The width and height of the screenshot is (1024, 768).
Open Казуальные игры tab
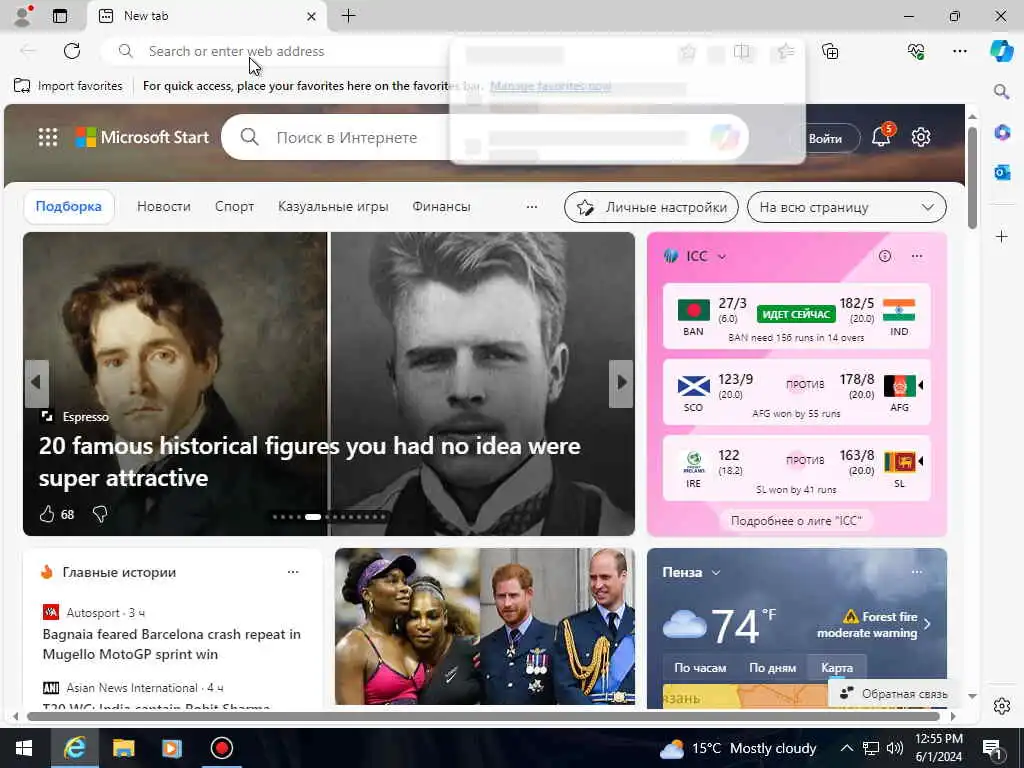(x=333, y=206)
